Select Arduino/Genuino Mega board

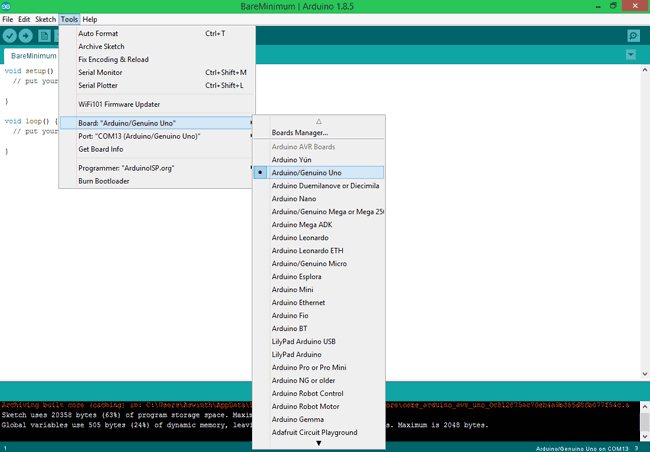pos(319,211)
